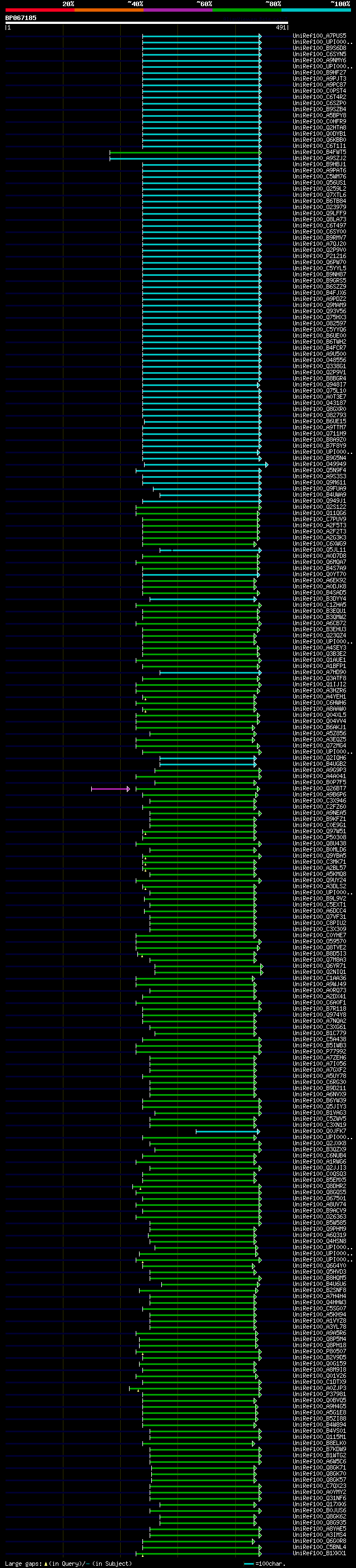Select hit UniRef100_C6T1I1
This screenshot has width=356, height=1568.
(319, 146)
